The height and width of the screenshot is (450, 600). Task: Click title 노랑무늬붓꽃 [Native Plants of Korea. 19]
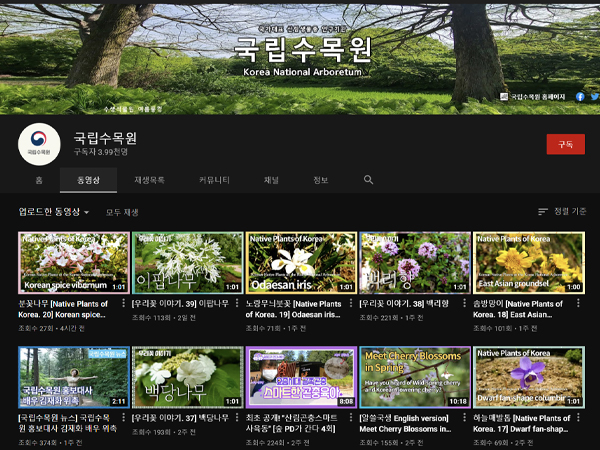pos(293,309)
